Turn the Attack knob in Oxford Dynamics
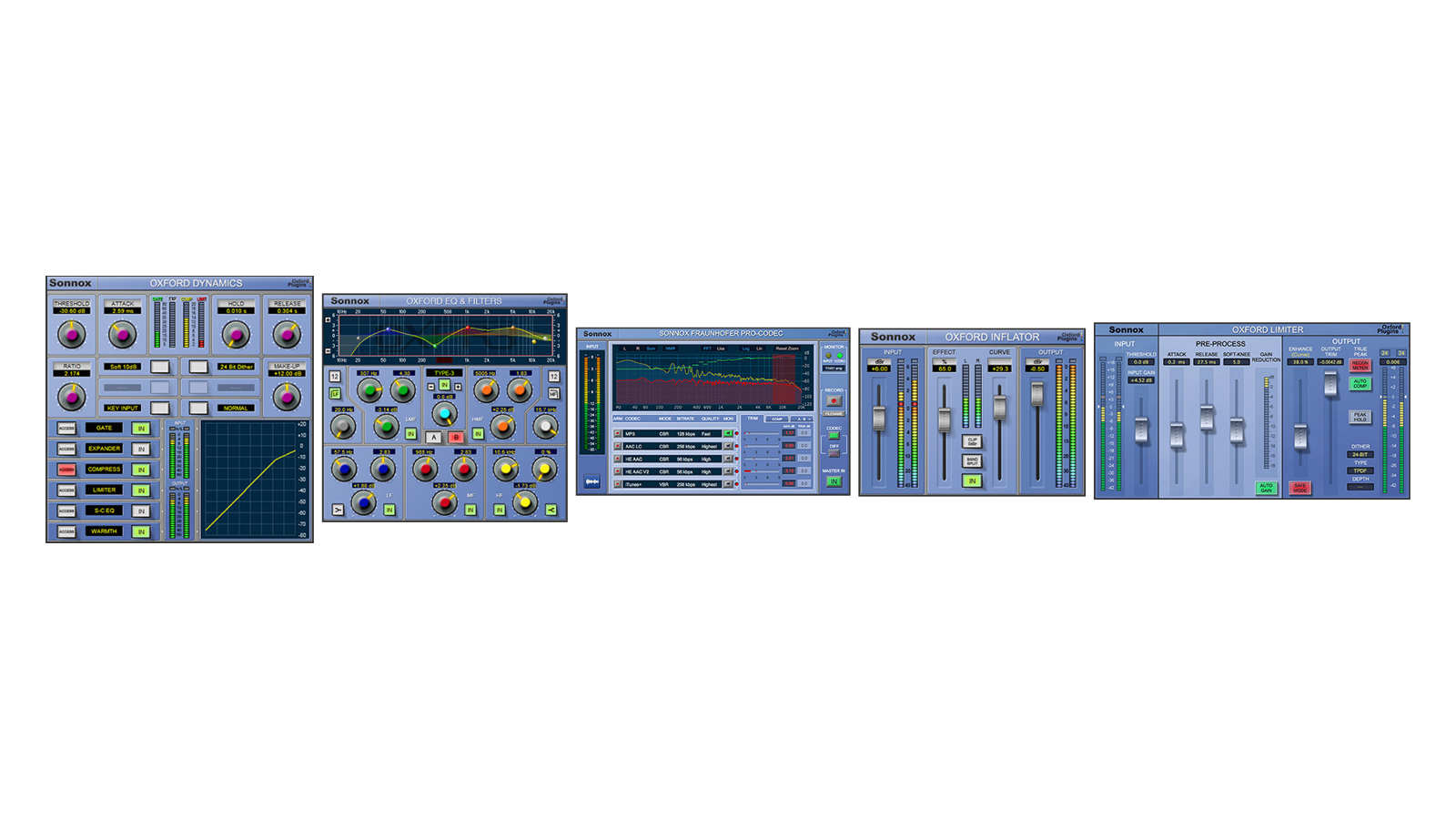Screen dimensions: 1456x819 (x=122, y=335)
